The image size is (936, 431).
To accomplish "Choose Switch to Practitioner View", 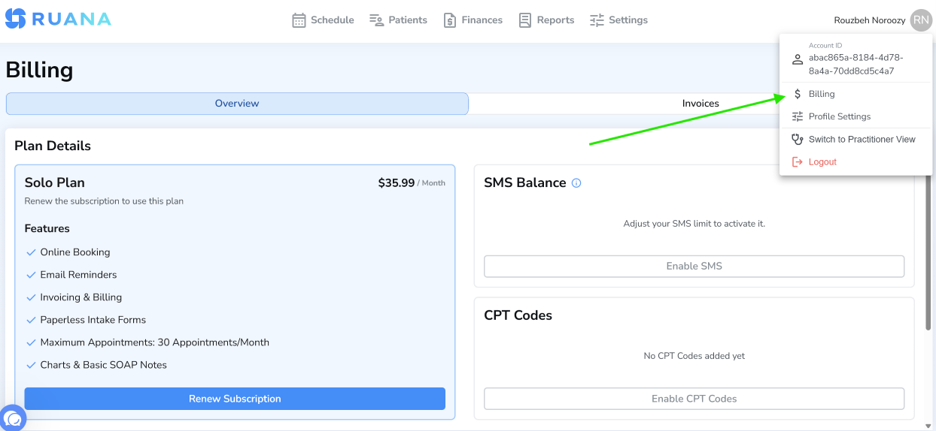I will pos(855,139).
